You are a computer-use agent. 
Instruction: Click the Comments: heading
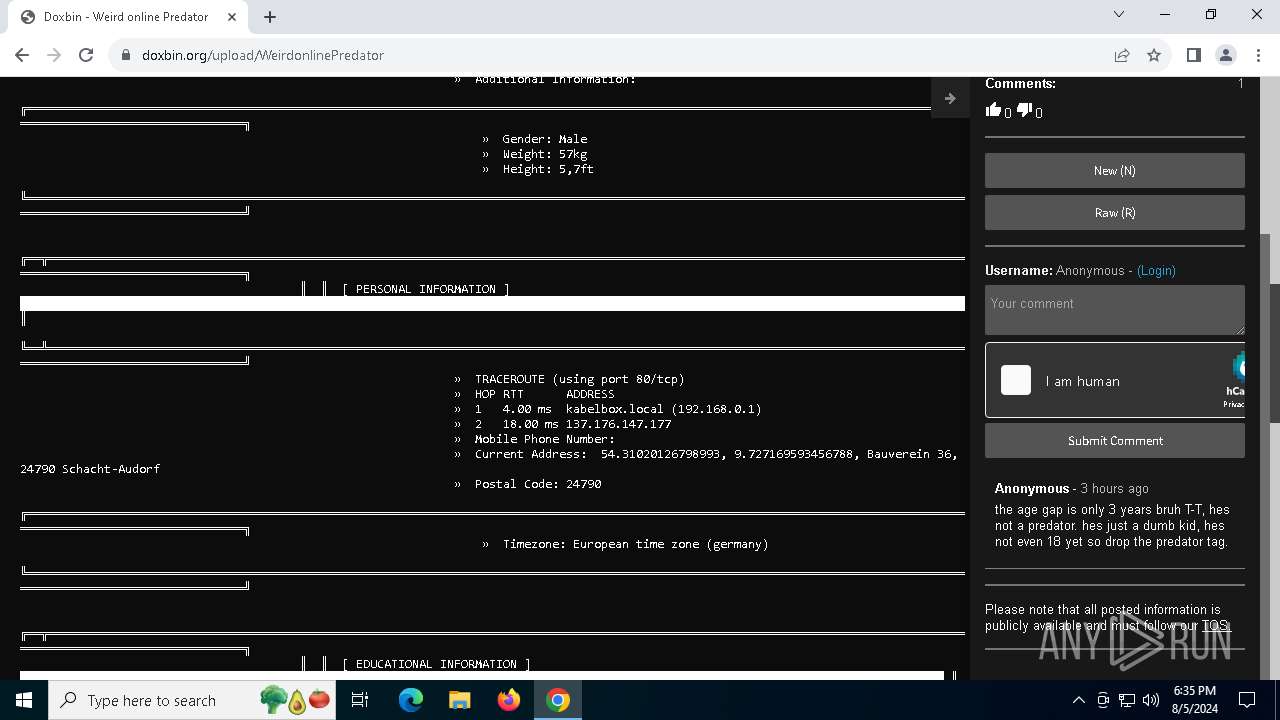pos(1020,84)
